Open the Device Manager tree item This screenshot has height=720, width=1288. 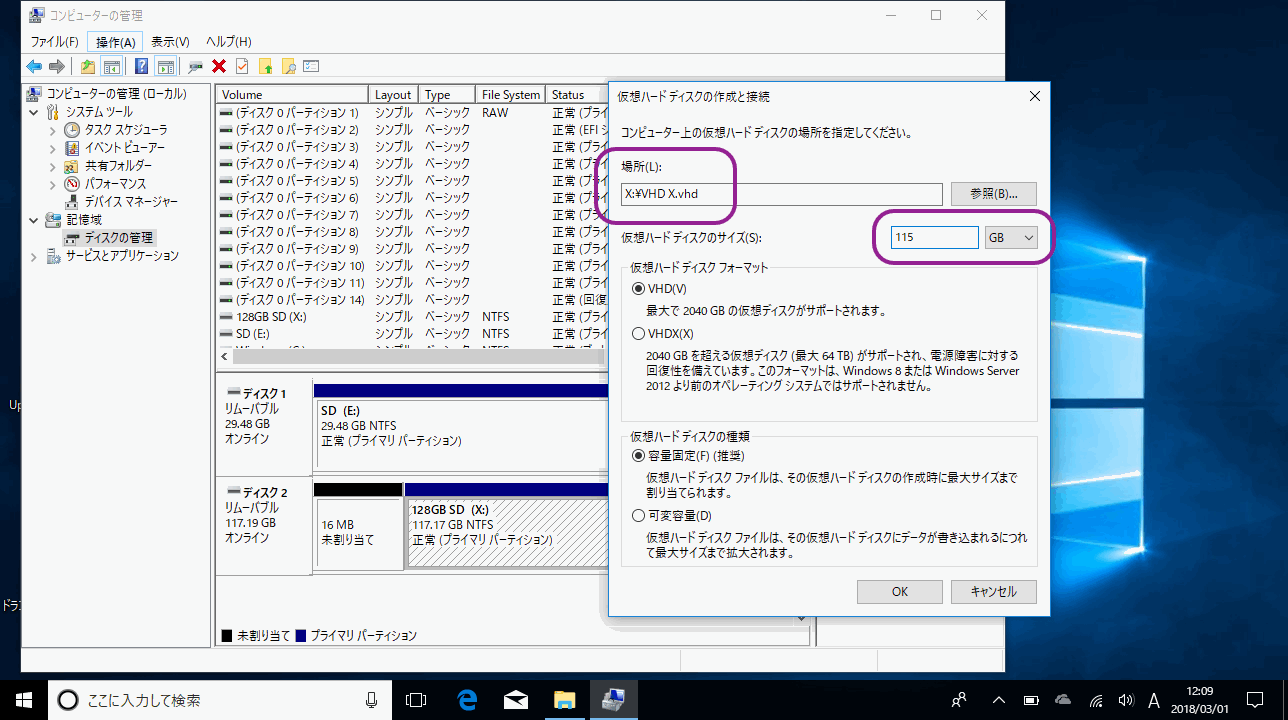point(130,201)
